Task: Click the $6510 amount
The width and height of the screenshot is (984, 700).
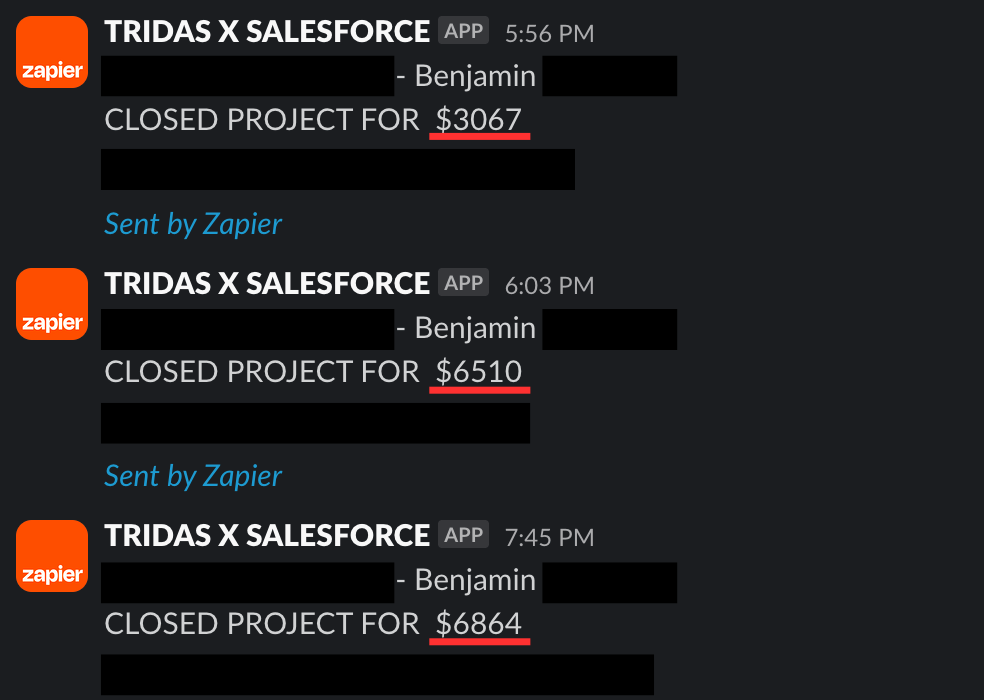Action: [x=479, y=371]
